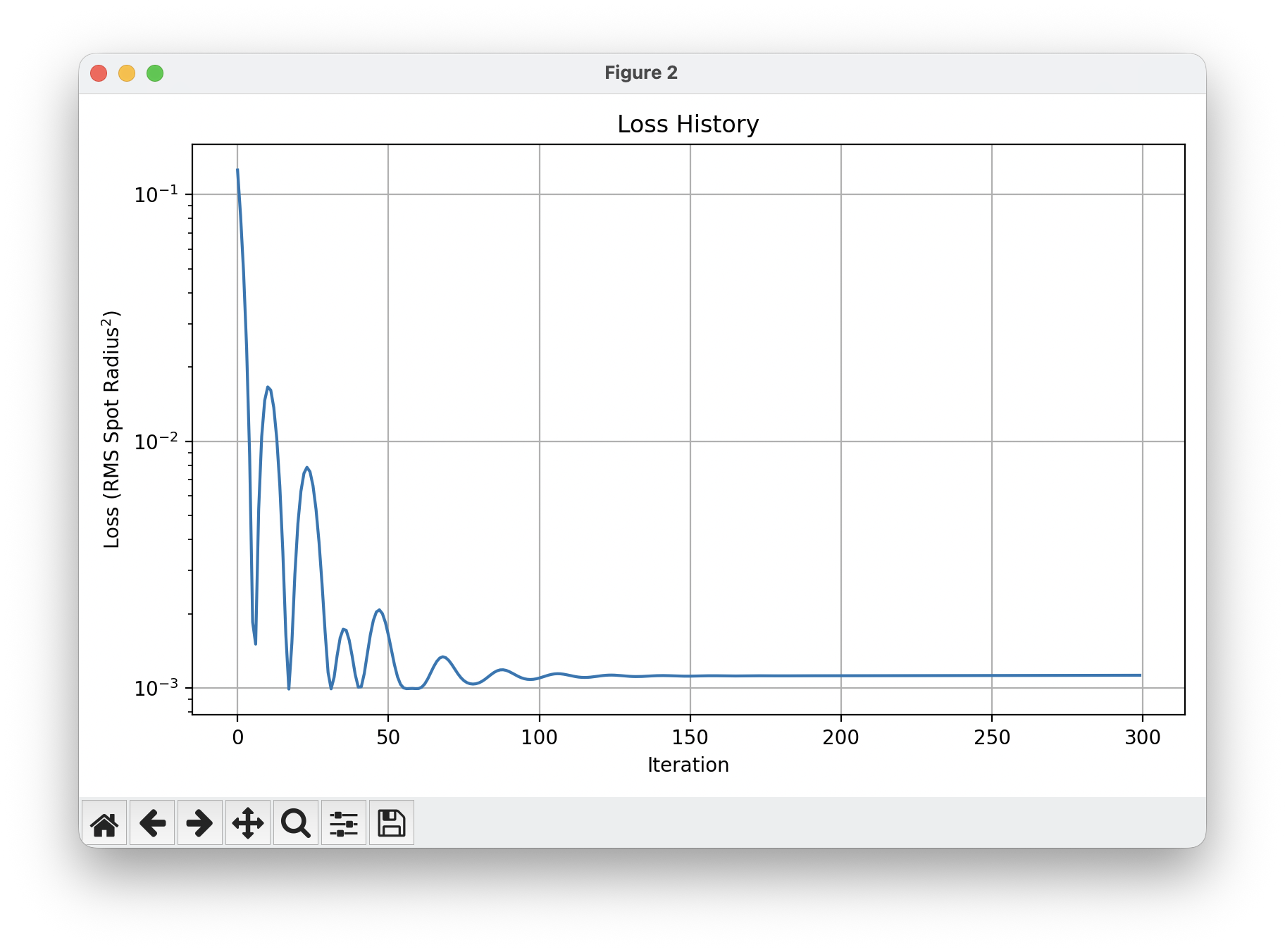Close the Figure 2 window with red button

(x=99, y=73)
